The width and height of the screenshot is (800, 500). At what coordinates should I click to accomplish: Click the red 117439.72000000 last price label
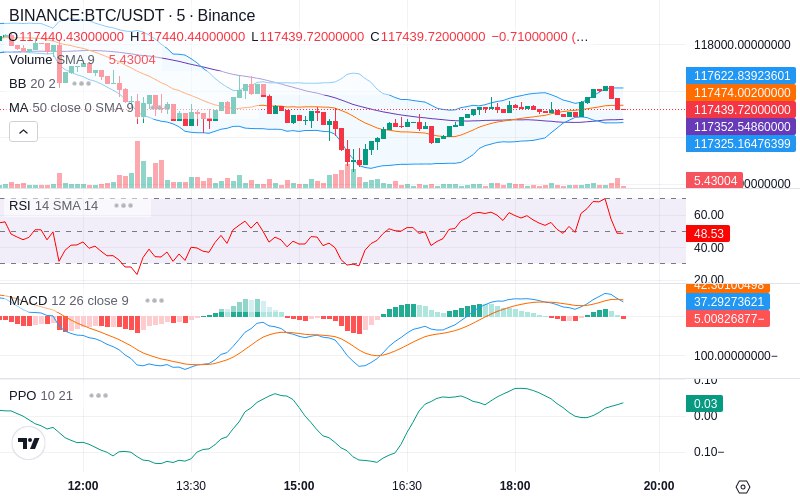(741, 110)
